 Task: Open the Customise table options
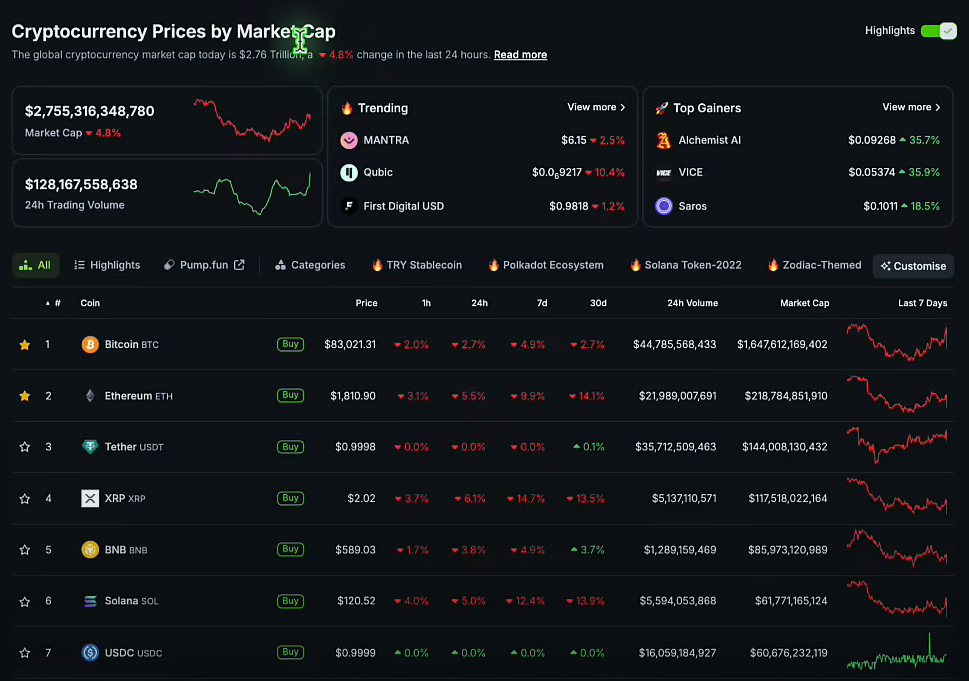913,266
